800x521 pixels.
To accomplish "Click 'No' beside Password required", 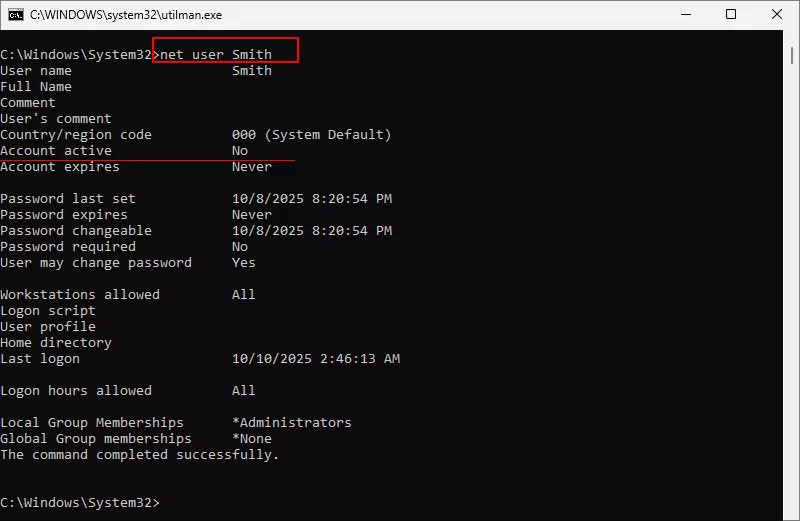I will (240, 247).
